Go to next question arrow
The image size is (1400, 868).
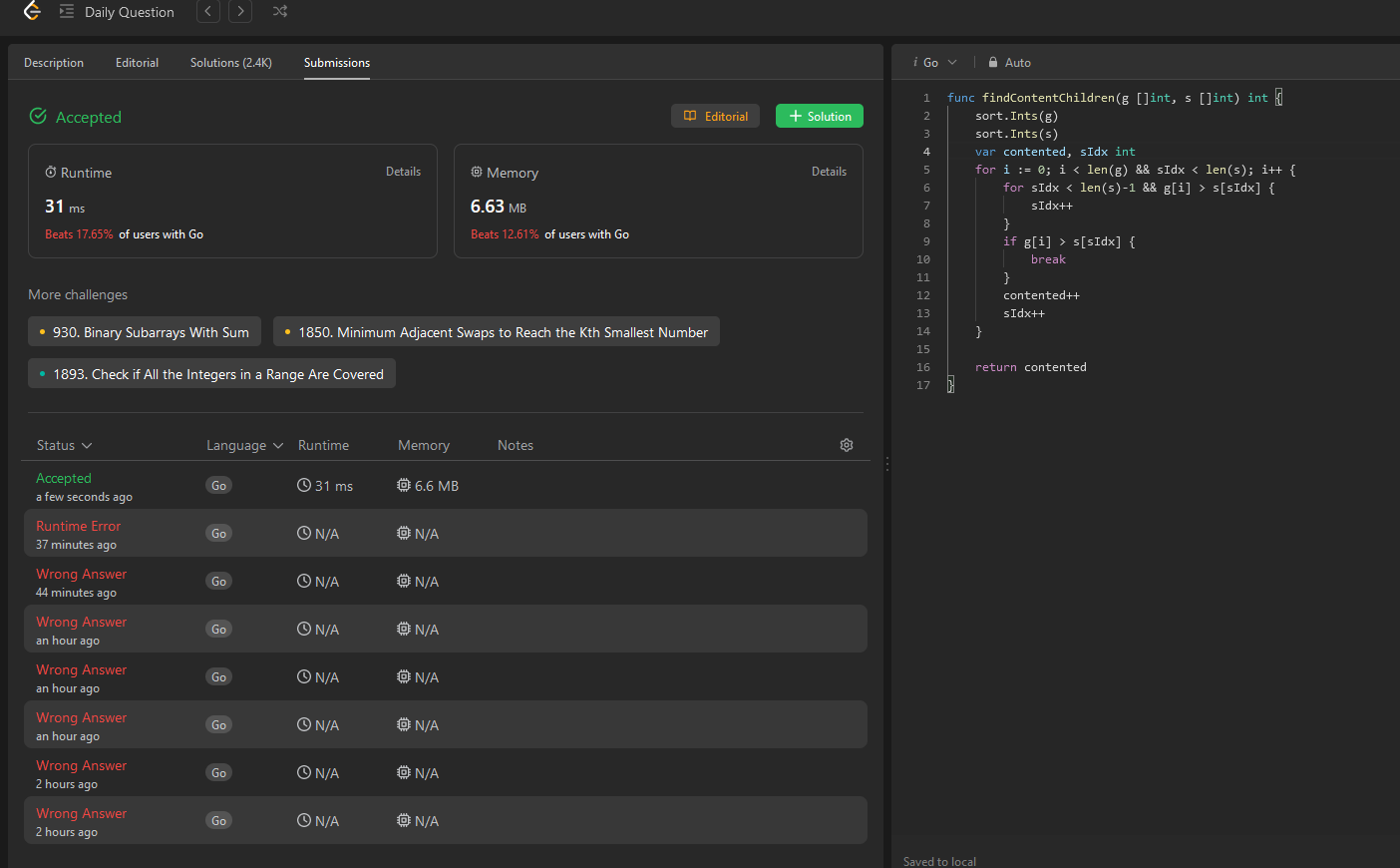click(x=240, y=11)
